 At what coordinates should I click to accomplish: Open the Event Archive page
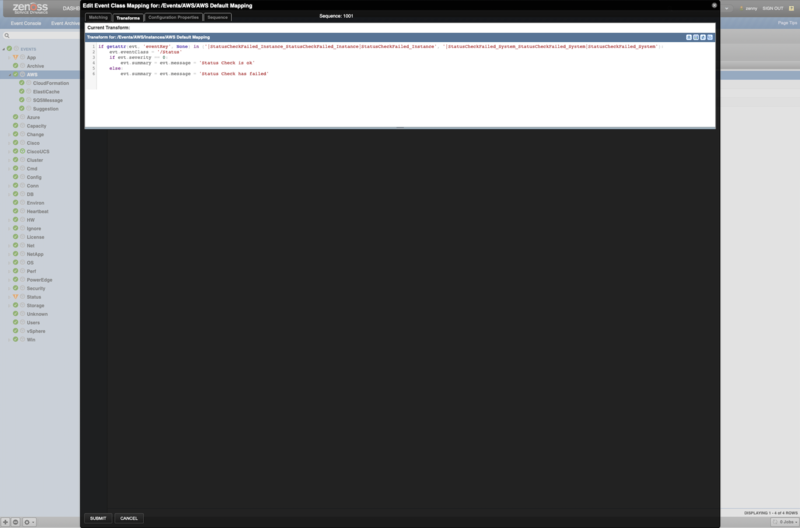coord(65,23)
